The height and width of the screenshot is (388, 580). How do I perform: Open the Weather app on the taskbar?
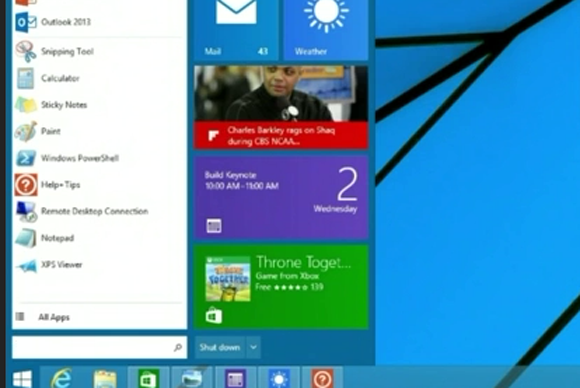[x=279, y=378]
